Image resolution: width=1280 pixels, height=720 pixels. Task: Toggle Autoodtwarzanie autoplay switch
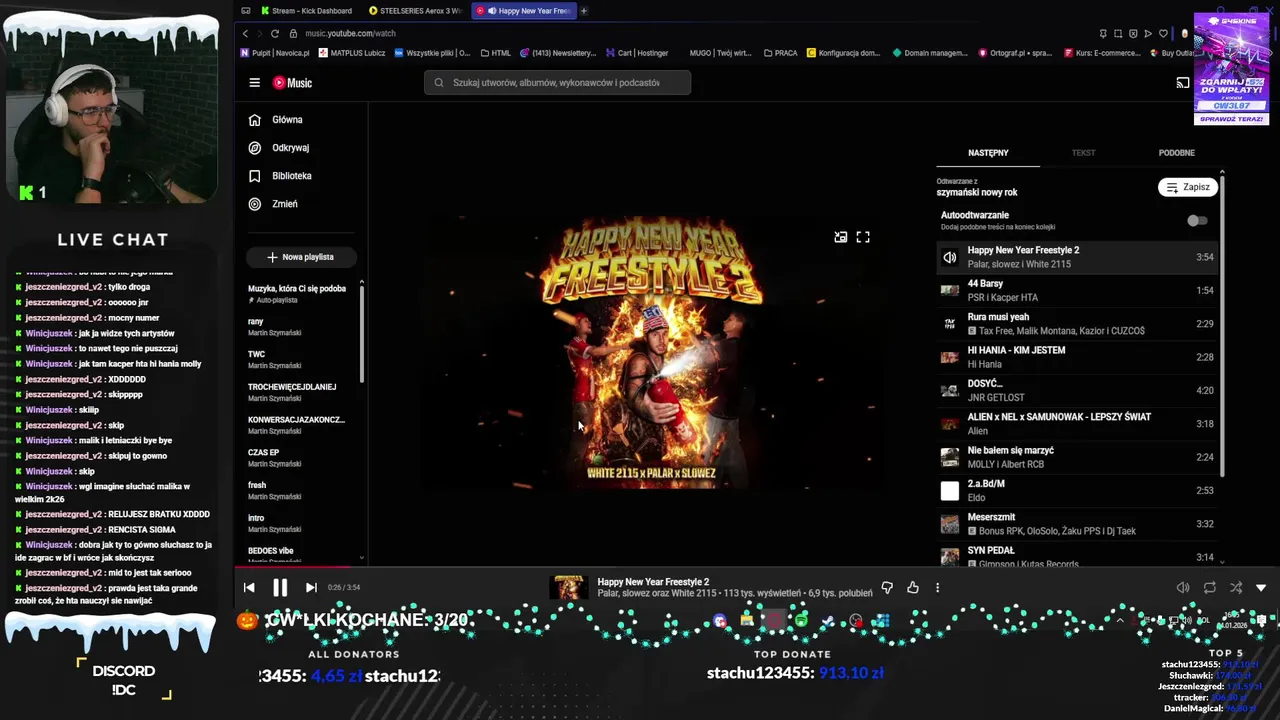pyautogui.click(x=1197, y=221)
